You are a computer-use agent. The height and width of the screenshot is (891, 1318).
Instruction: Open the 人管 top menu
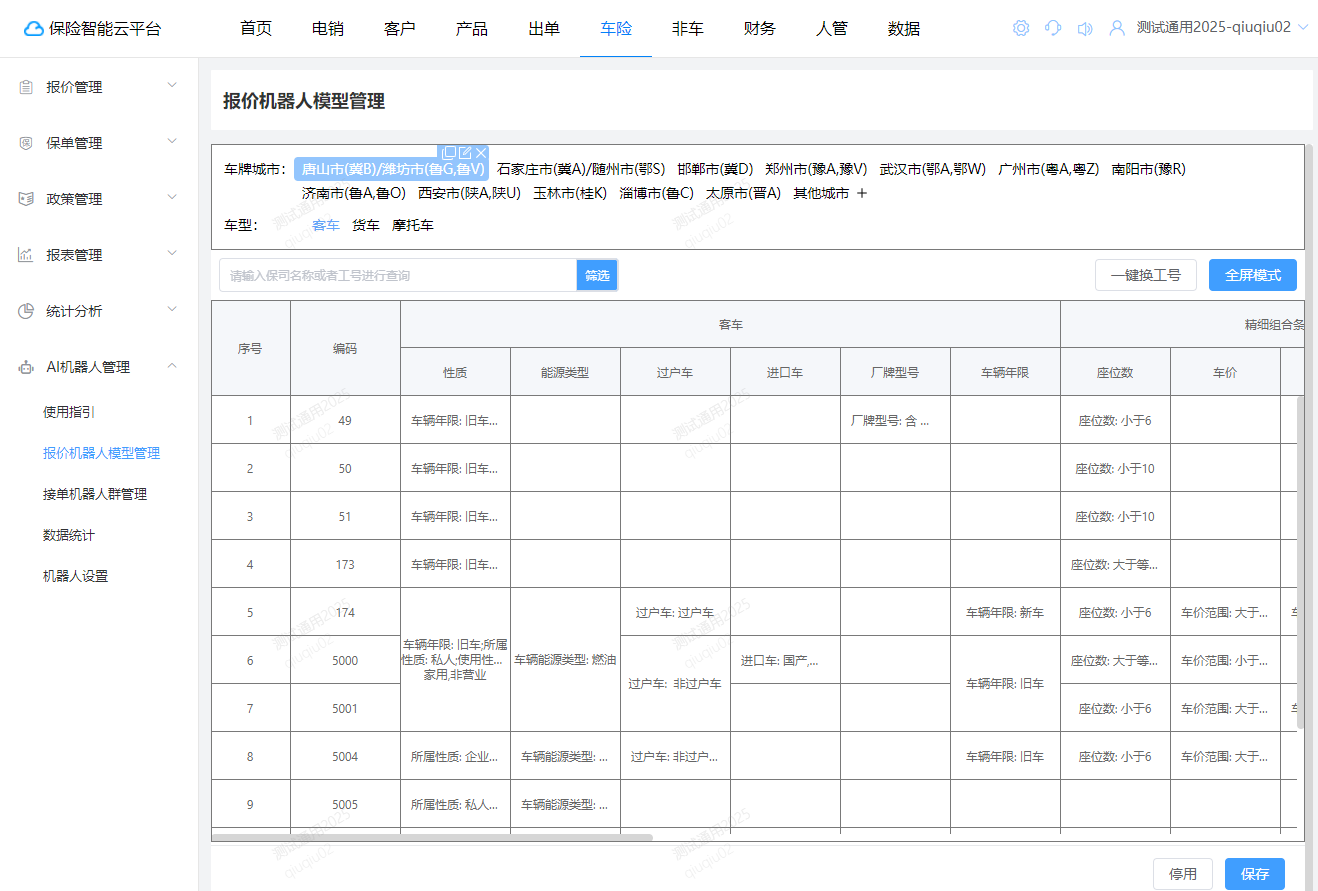[832, 29]
